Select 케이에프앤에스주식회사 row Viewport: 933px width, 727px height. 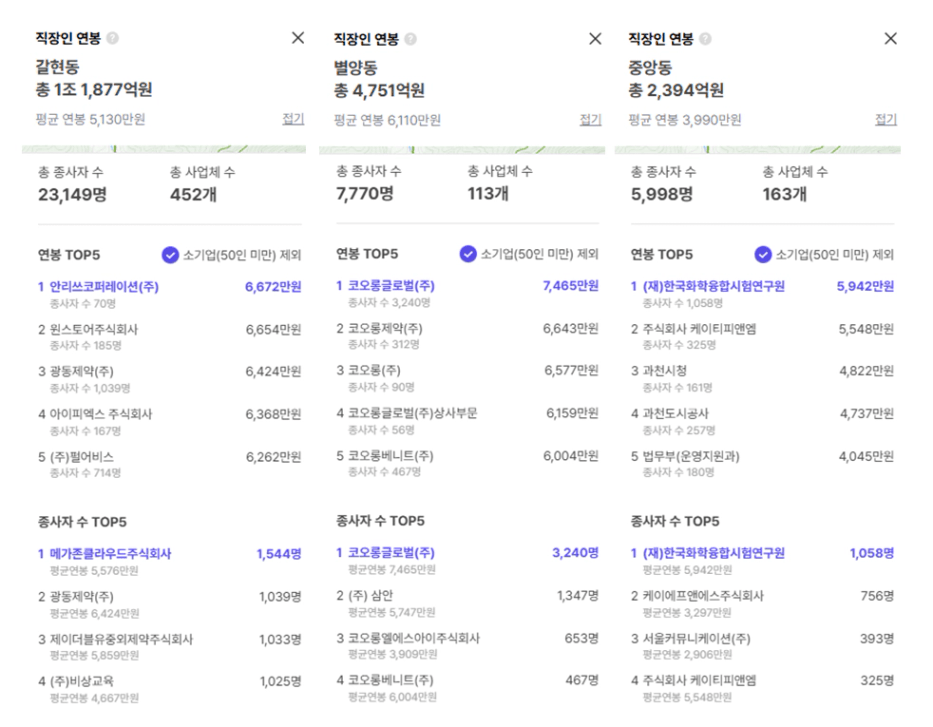[762, 604]
